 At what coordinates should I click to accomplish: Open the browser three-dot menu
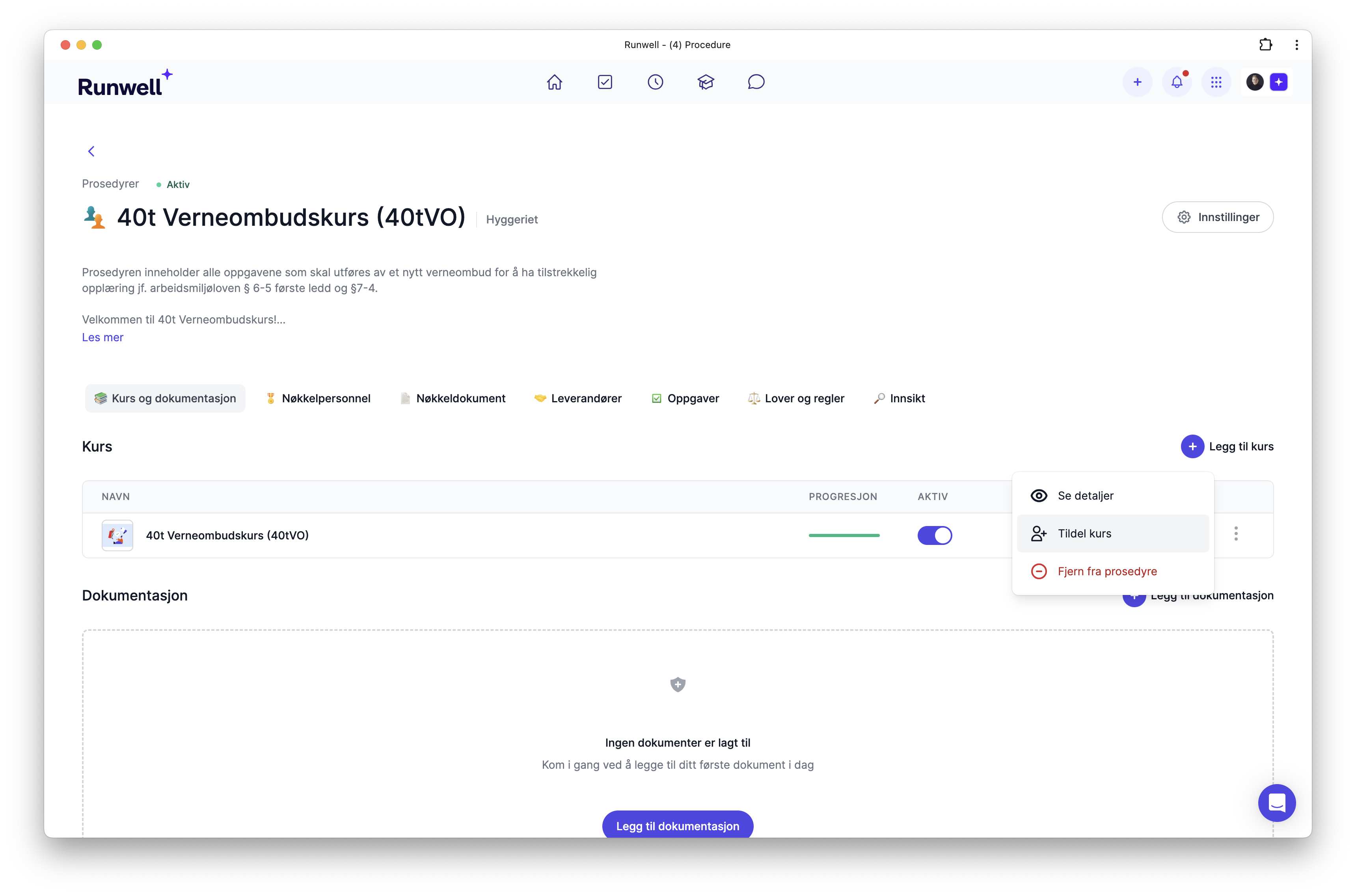[x=1296, y=45]
